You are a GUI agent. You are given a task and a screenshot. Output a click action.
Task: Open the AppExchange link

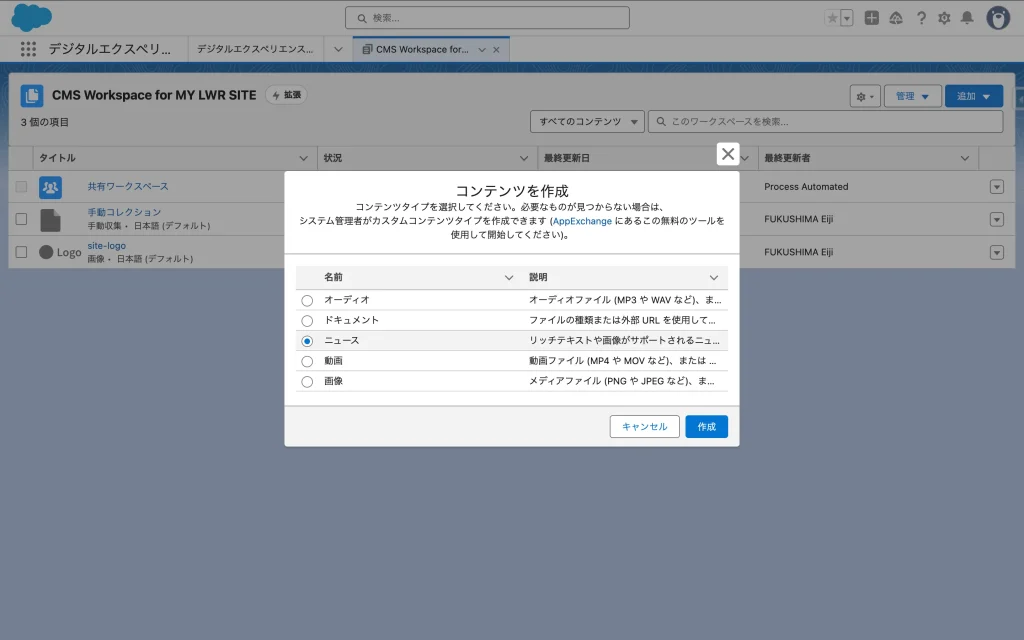(580, 220)
